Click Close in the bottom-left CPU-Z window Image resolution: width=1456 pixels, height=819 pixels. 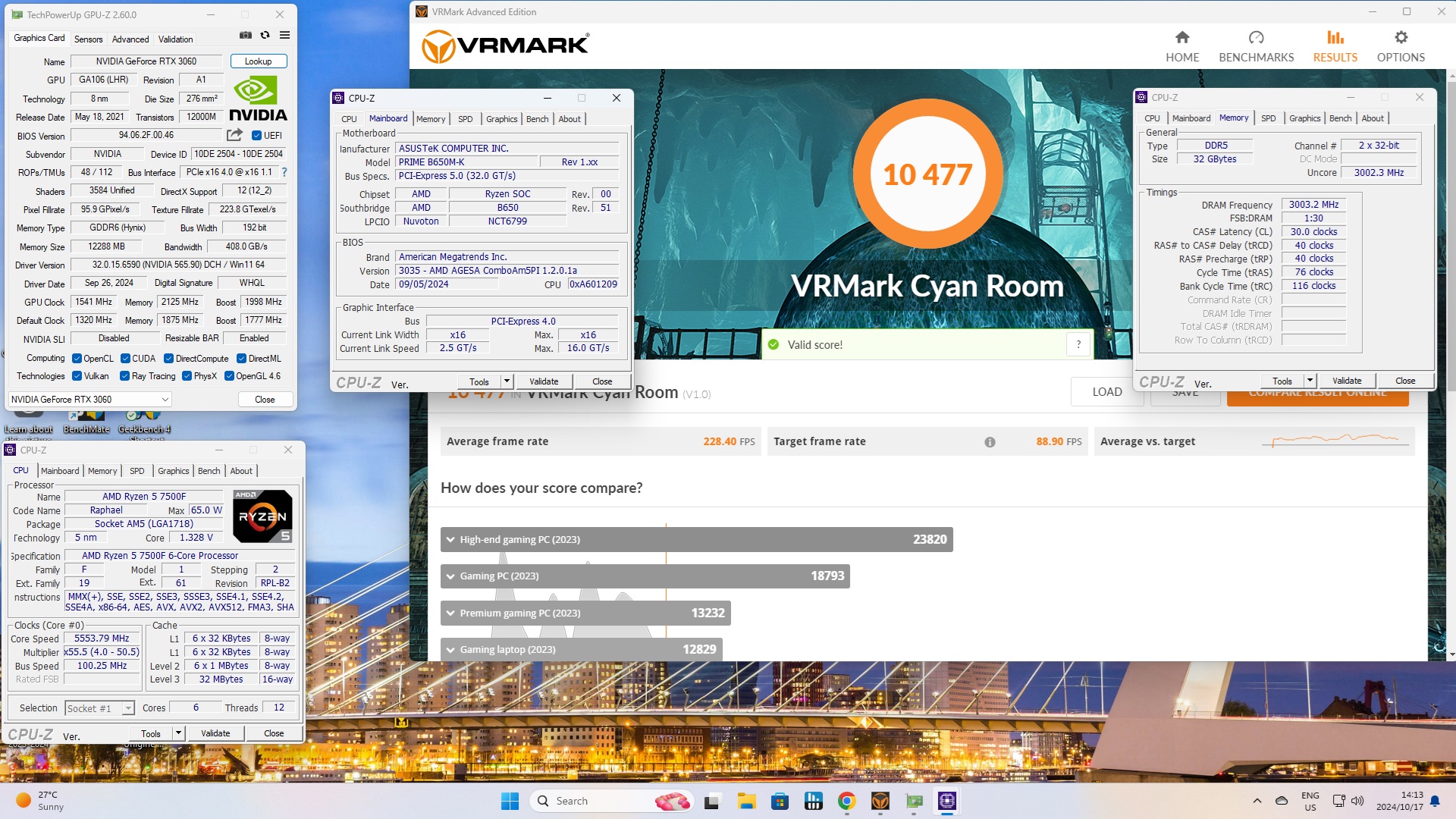pos(274,733)
